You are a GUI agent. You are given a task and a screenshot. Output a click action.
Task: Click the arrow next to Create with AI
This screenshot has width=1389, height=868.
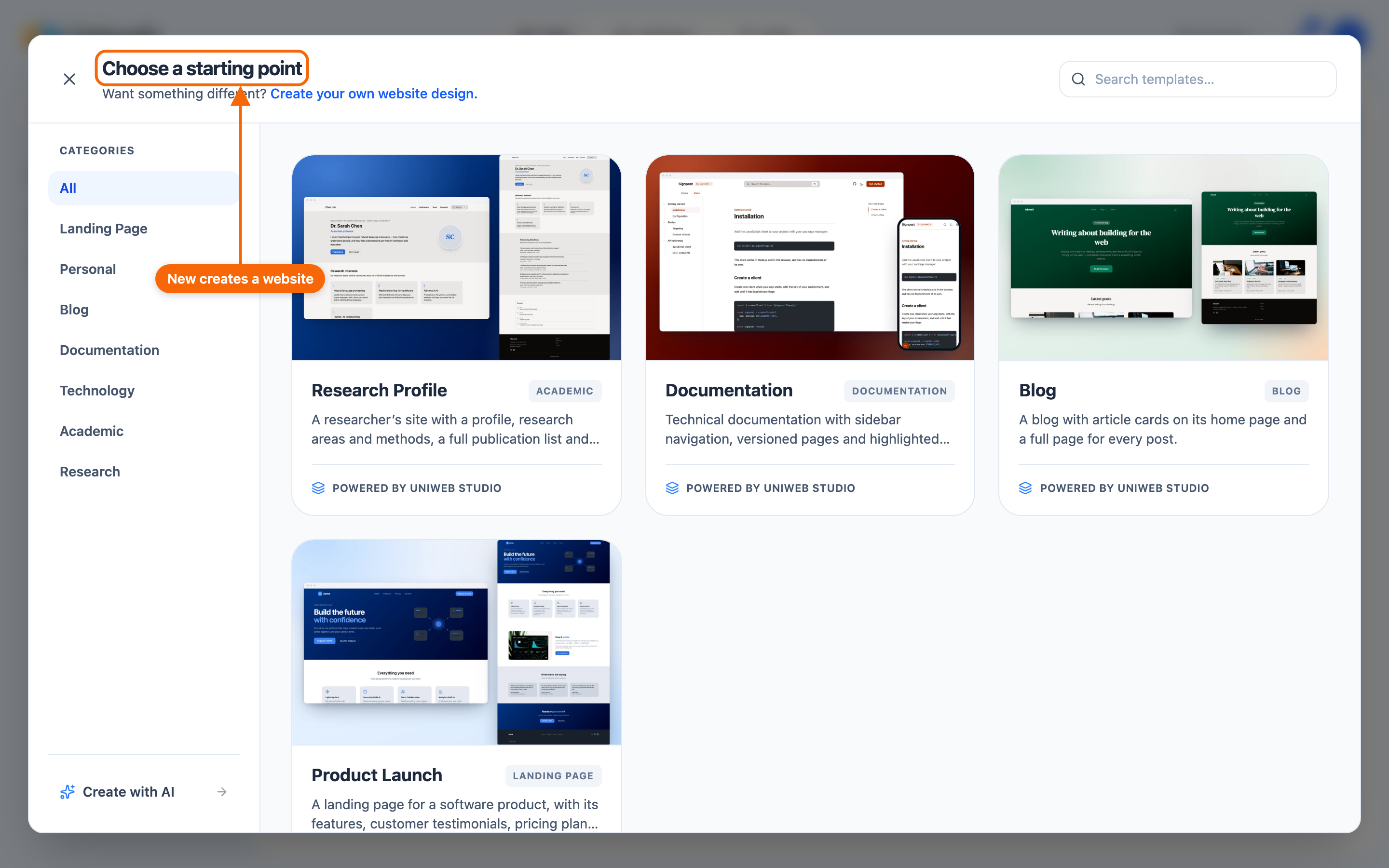[x=222, y=792]
